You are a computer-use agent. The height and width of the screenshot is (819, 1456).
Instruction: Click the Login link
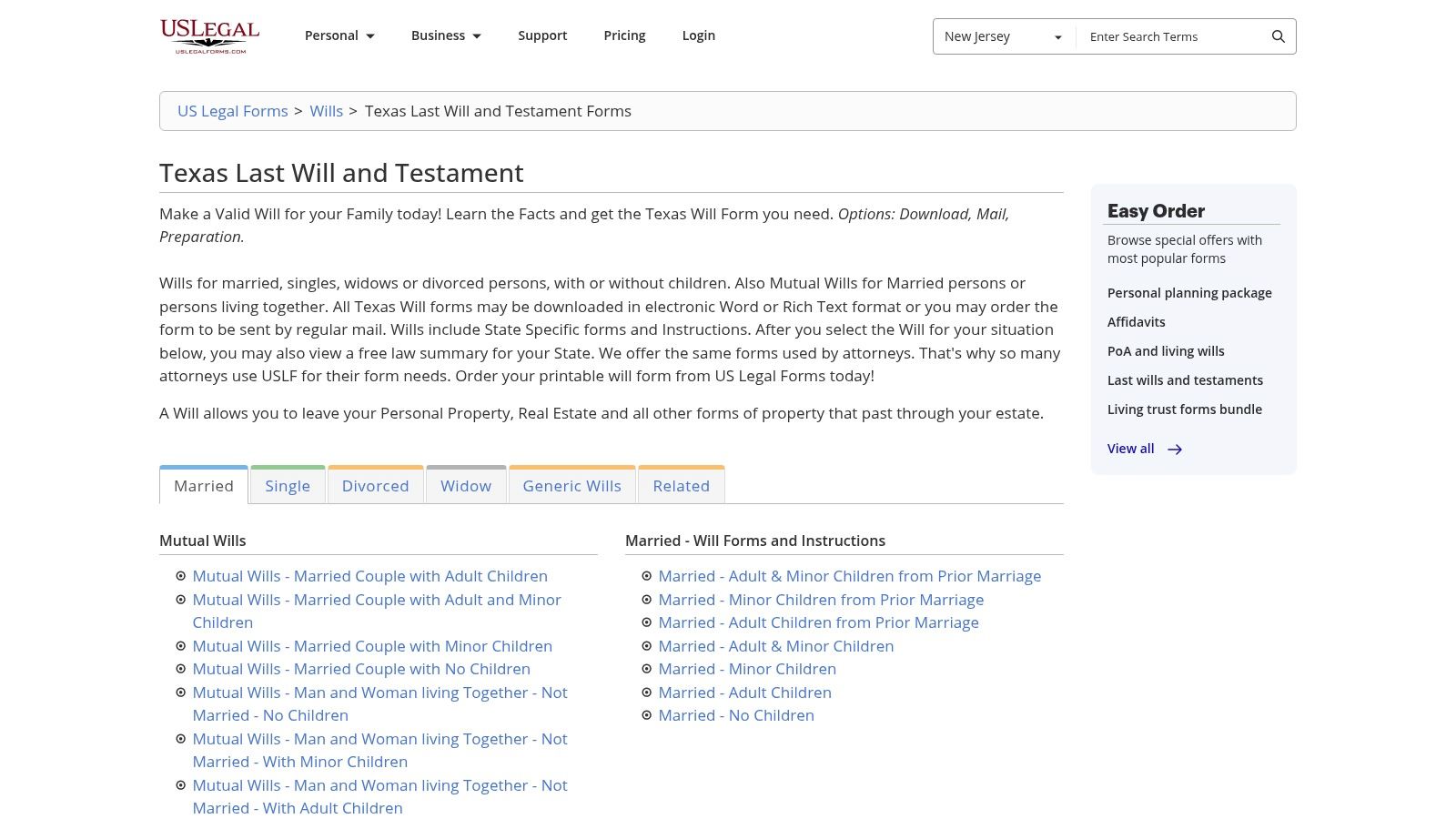tap(698, 35)
